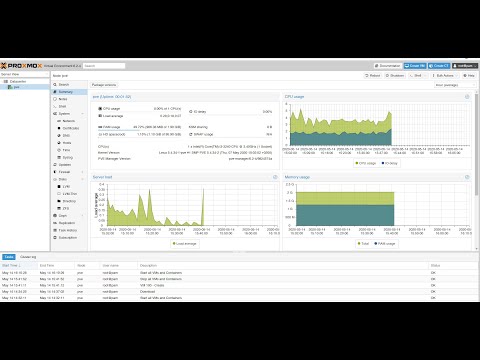Sort by the End Time column header
The width and height of the screenshot is (480, 360).
coord(56,266)
